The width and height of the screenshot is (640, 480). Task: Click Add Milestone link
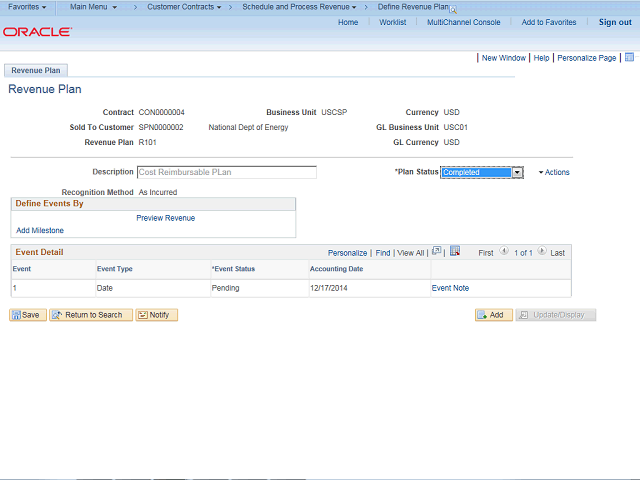point(40,230)
